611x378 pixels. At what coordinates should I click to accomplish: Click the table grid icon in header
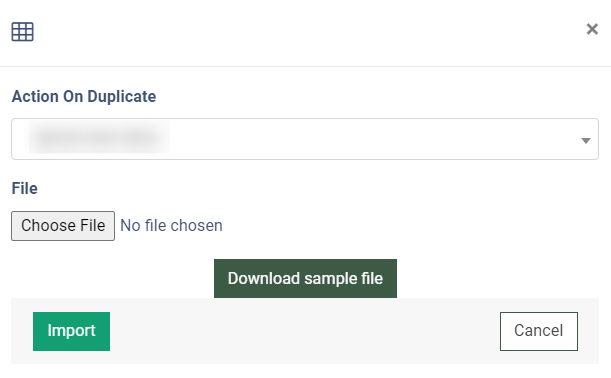pos(22,32)
